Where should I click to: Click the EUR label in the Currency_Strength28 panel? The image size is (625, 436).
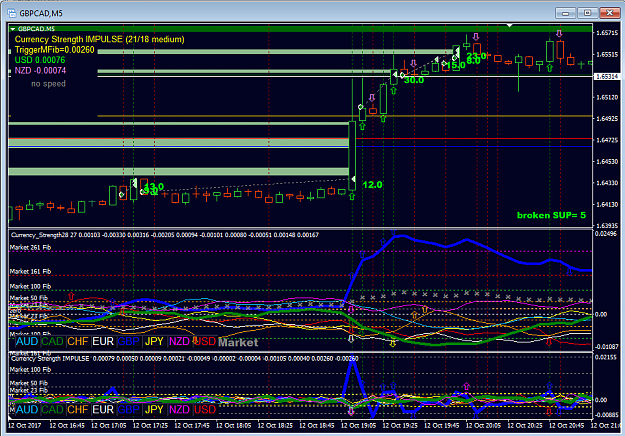103,342
